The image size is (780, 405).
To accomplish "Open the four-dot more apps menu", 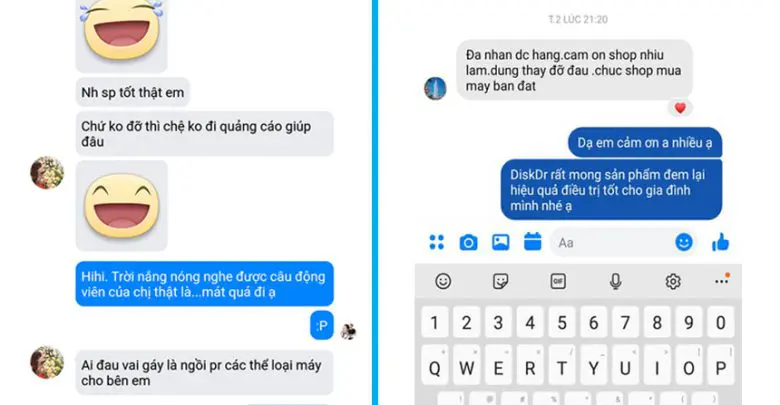I will (x=436, y=242).
